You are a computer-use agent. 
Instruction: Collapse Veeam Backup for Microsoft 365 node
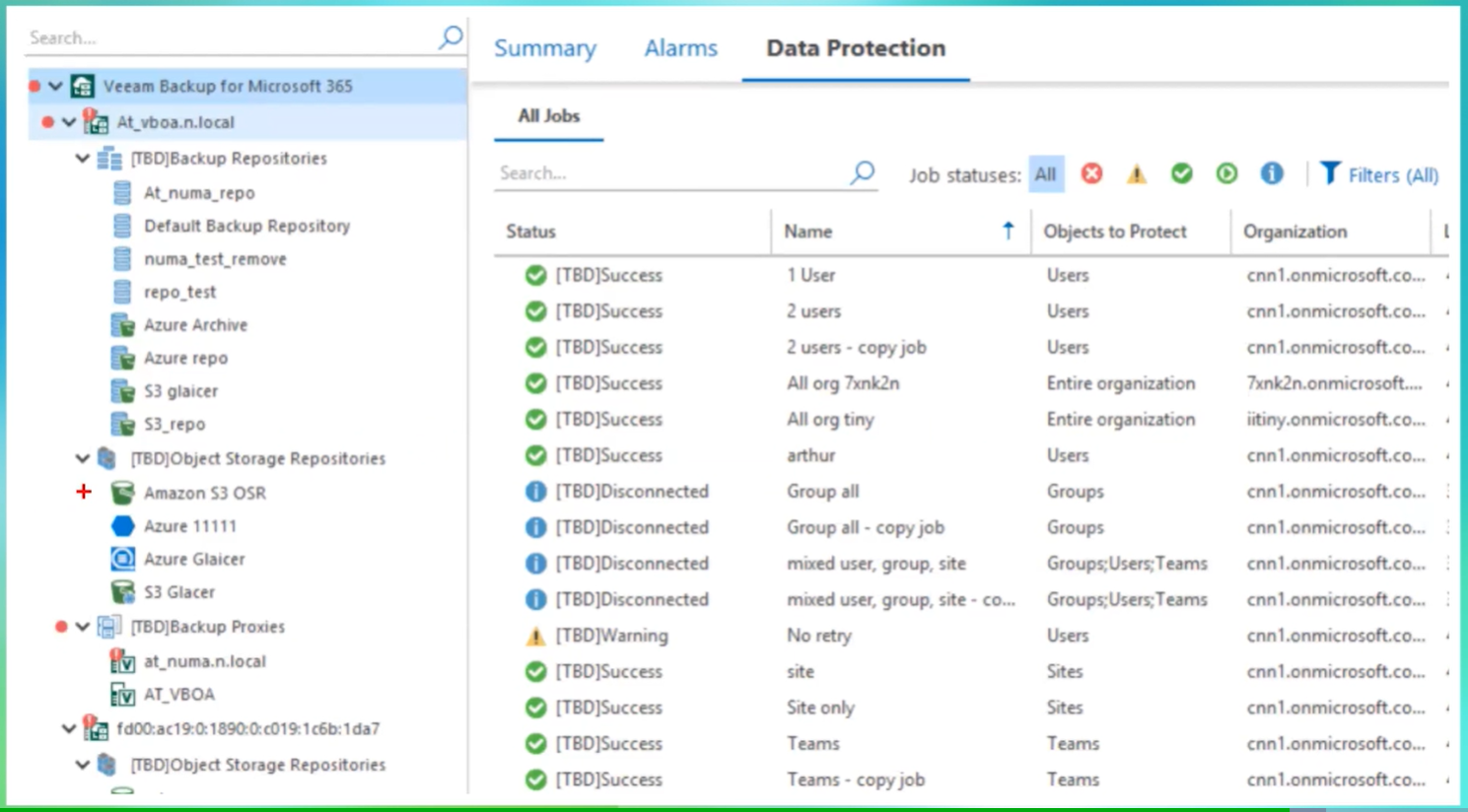(x=56, y=86)
